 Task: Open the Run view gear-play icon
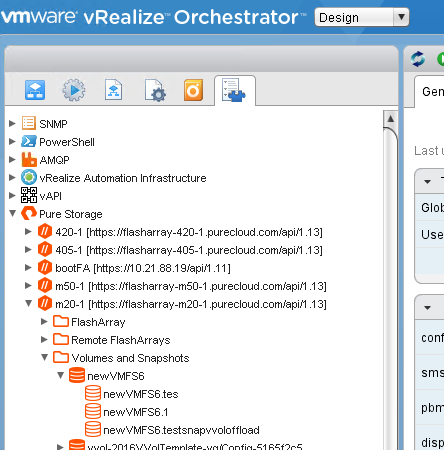coord(74,90)
